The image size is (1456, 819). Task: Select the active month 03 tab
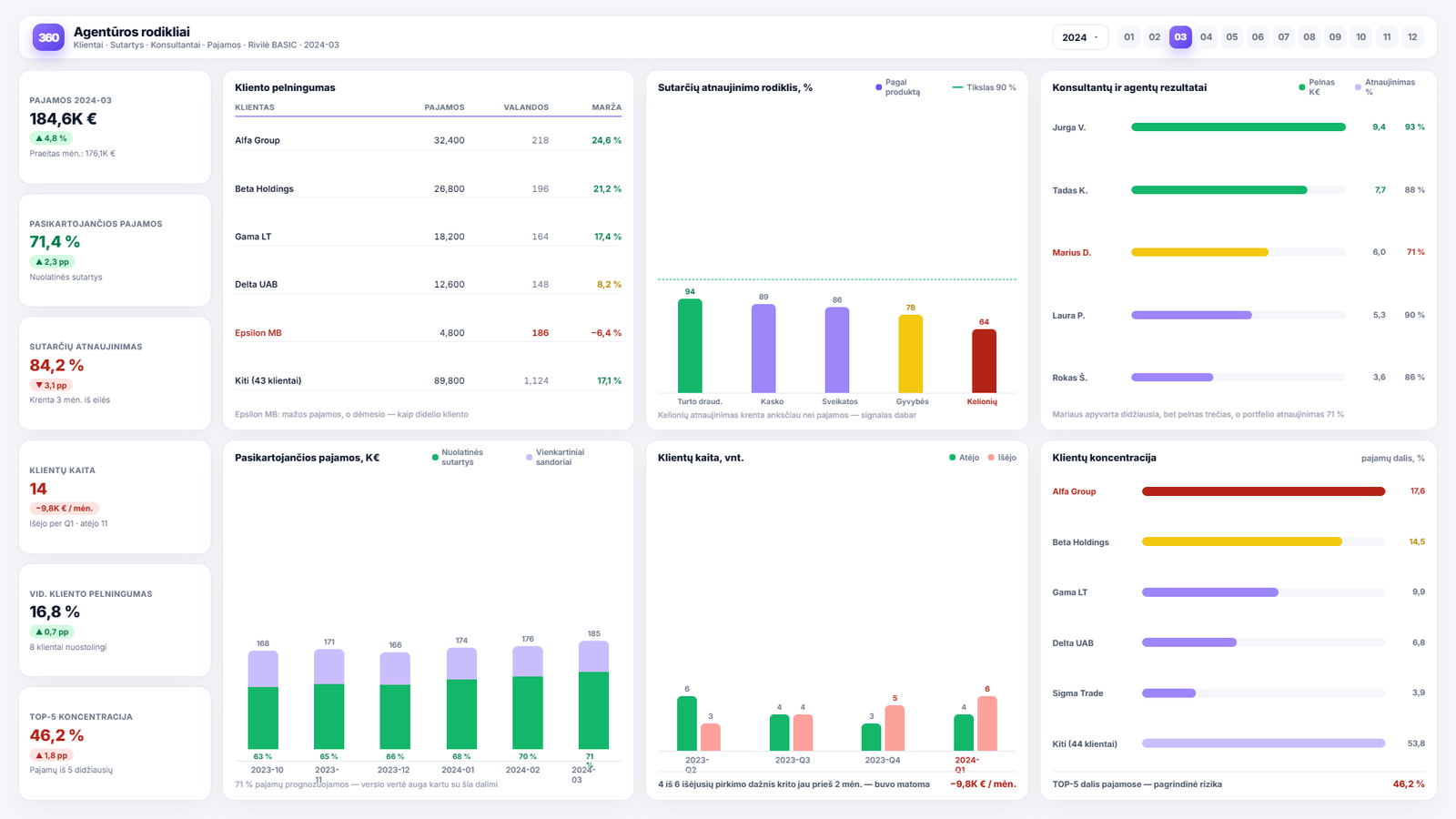coord(1180,37)
